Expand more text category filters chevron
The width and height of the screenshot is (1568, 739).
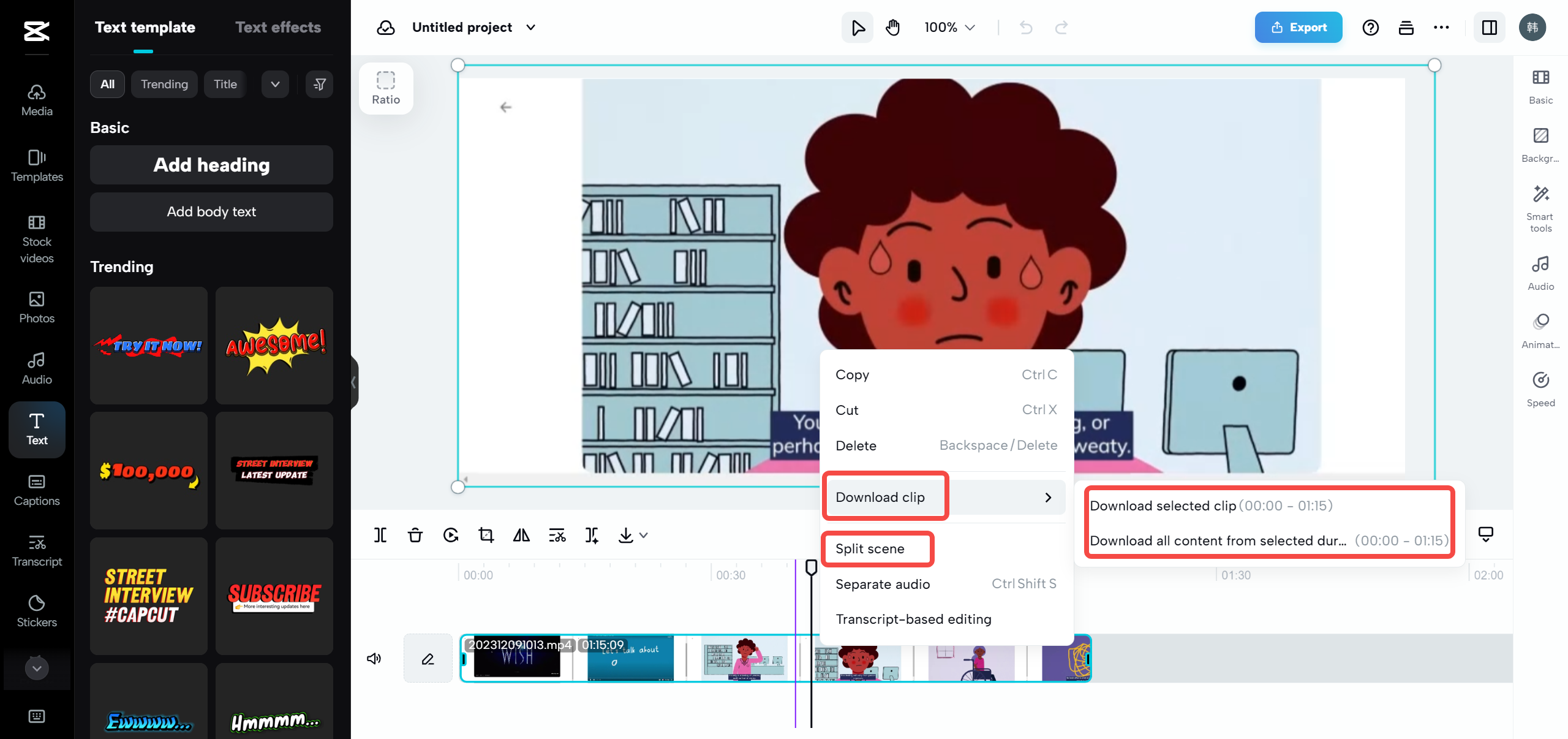(275, 84)
